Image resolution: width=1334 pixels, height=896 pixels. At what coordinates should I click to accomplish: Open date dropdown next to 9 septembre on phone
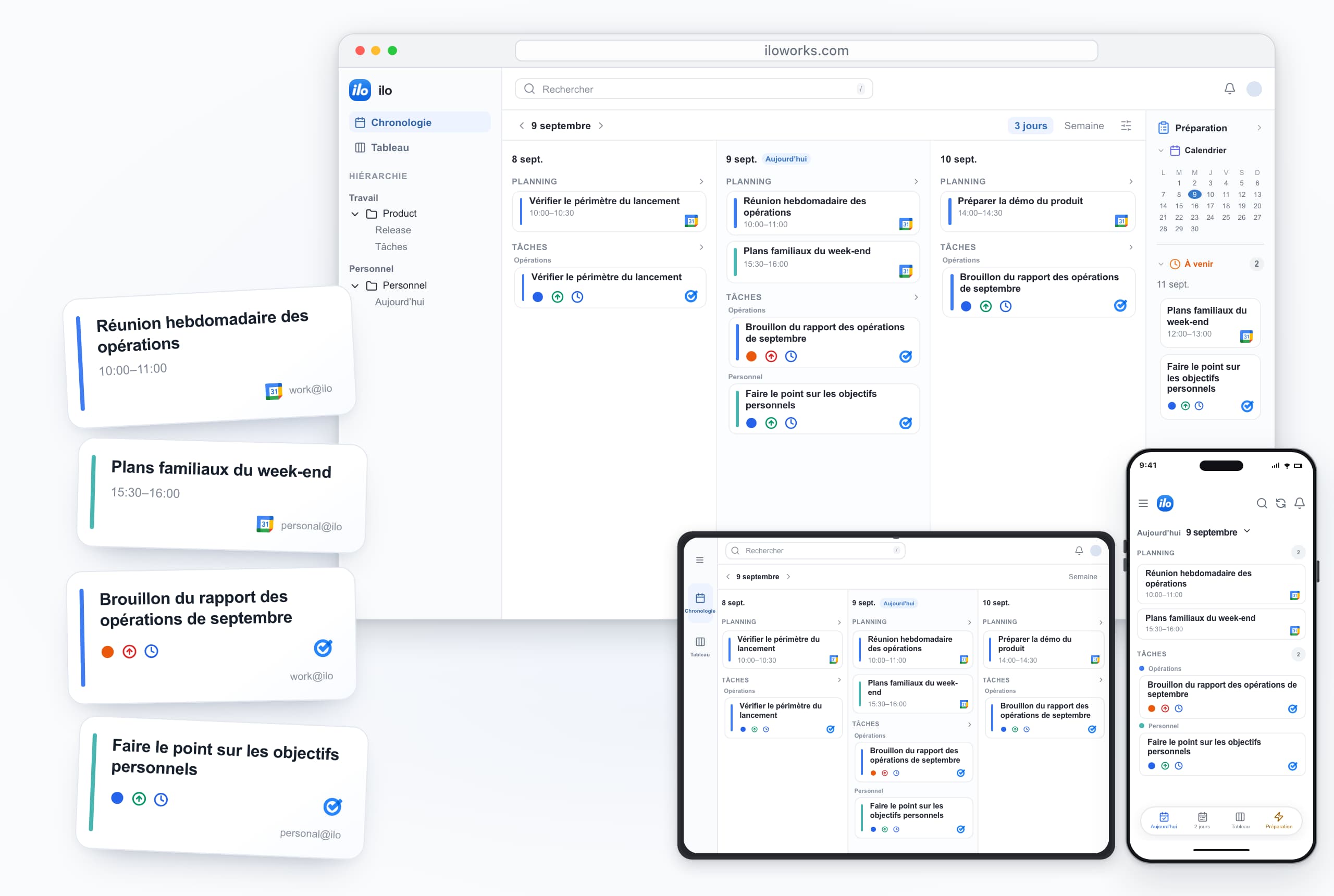click(1247, 531)
